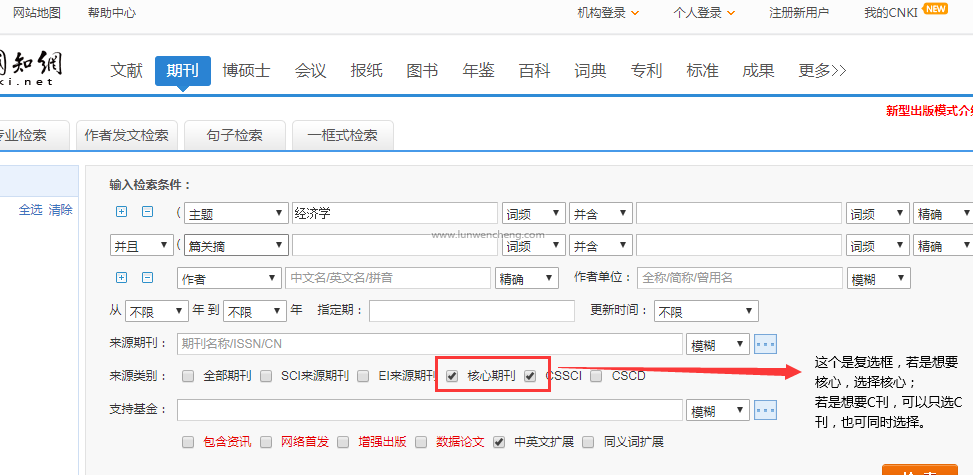This screenshot has height=475, width=973.
Task: Click the 注册新用户 link
Action: [799, 12]
